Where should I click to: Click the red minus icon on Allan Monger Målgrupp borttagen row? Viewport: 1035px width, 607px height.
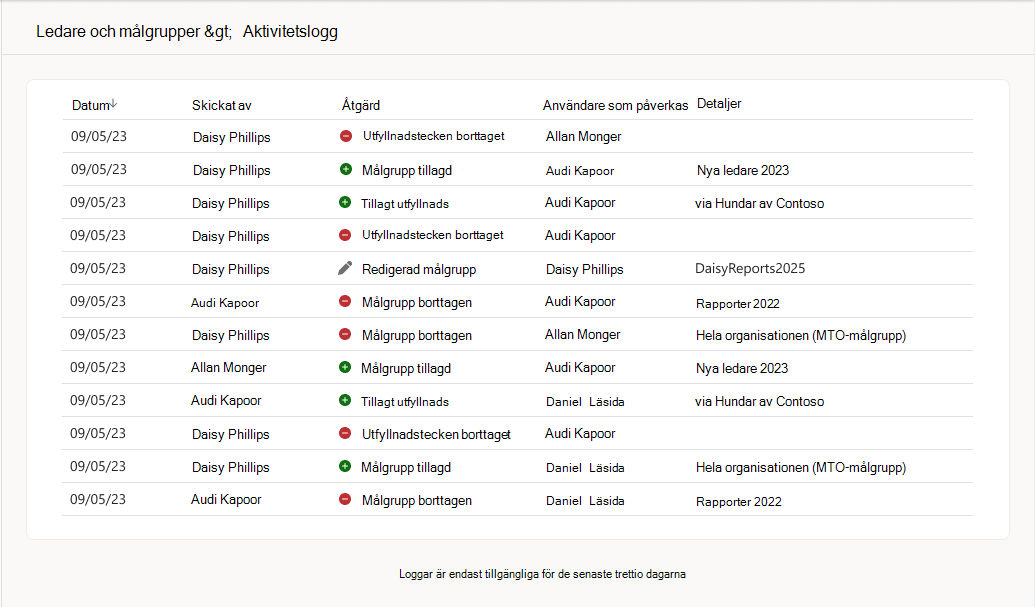pyautogui.click(x=345, y=334)
